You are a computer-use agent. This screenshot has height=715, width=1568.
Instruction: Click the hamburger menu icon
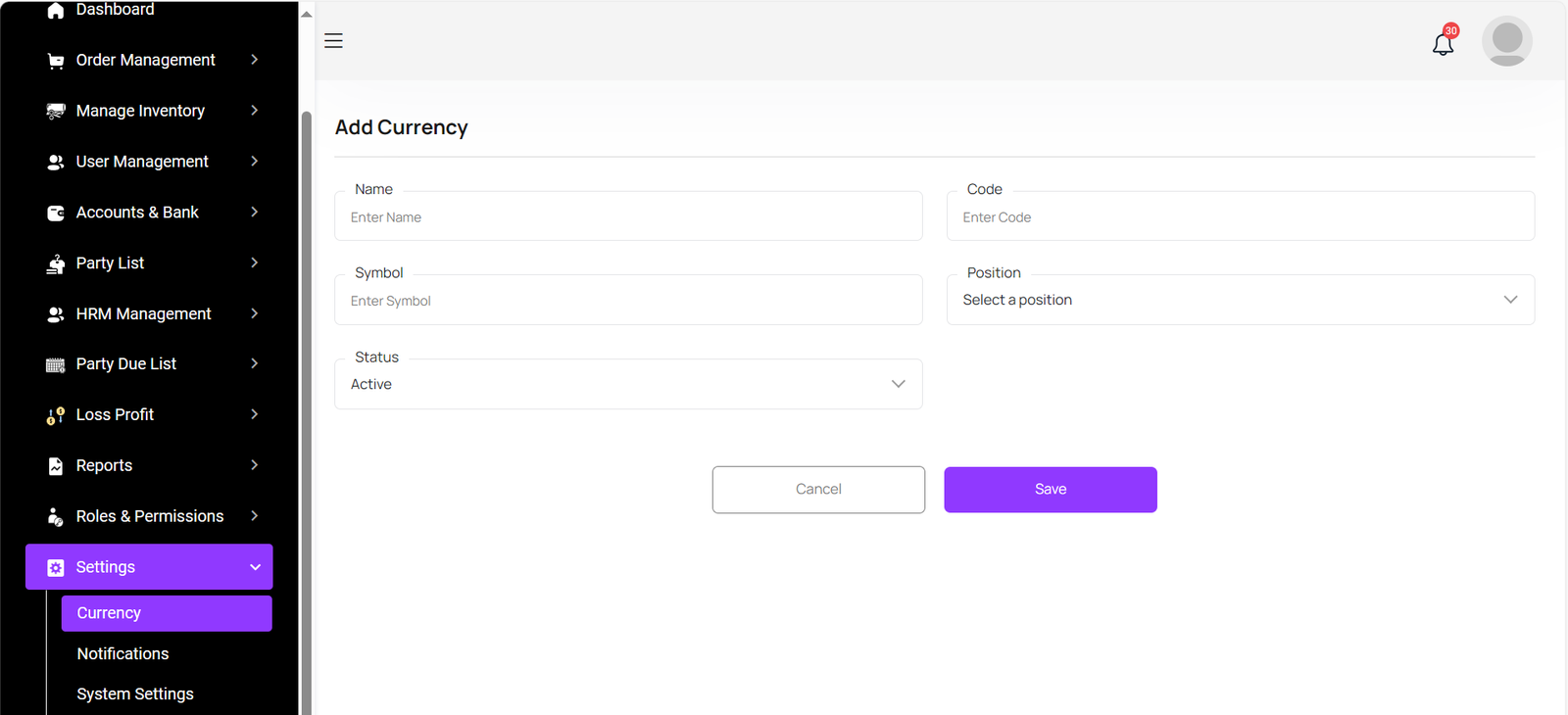coord(333,41)
